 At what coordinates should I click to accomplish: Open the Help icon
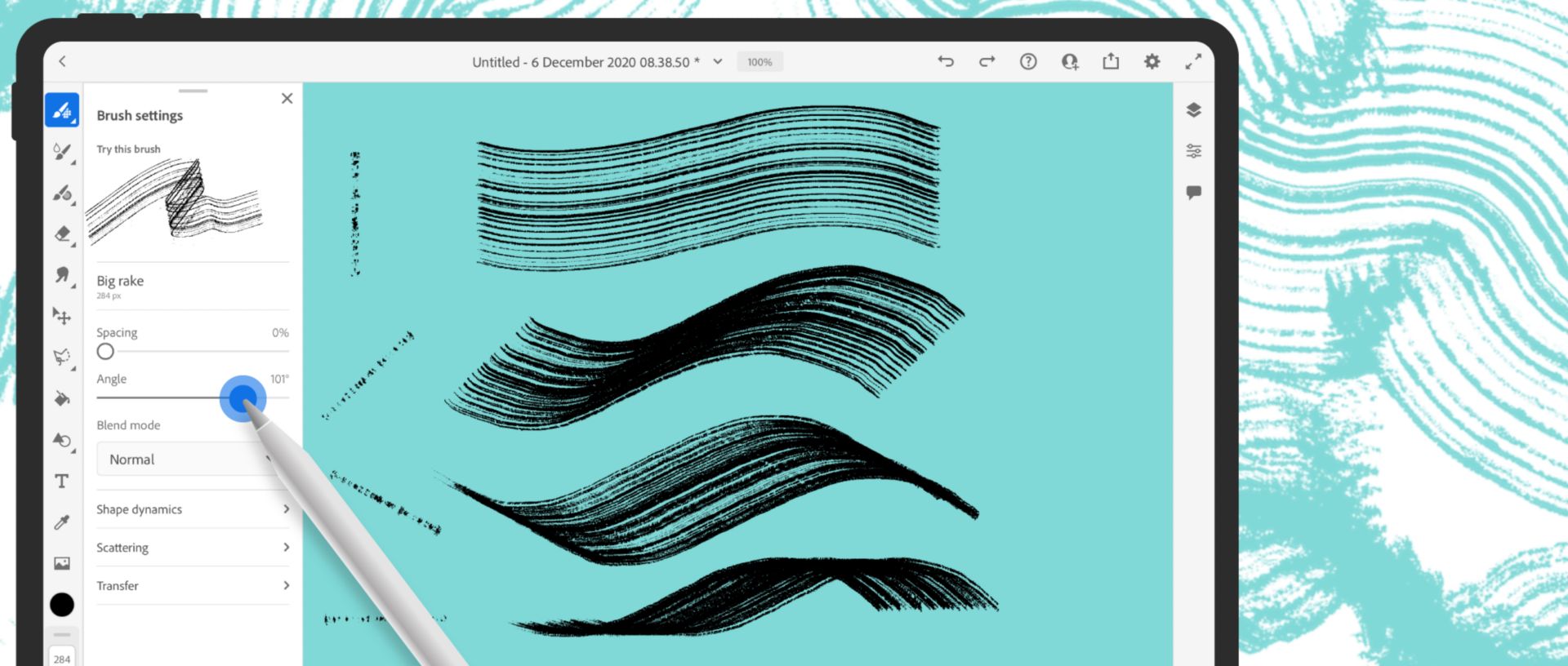coord(1028,61)
